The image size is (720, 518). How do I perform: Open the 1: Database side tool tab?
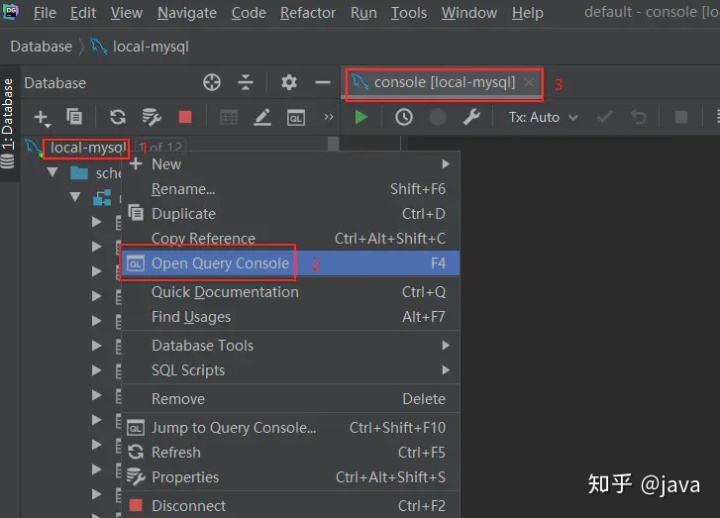(8, 124)
